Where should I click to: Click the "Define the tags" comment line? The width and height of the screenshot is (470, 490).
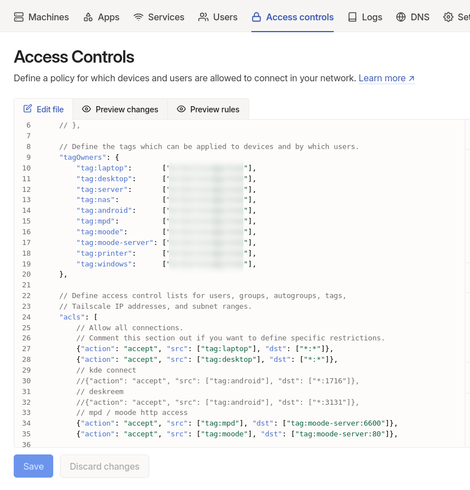(209, 146)
